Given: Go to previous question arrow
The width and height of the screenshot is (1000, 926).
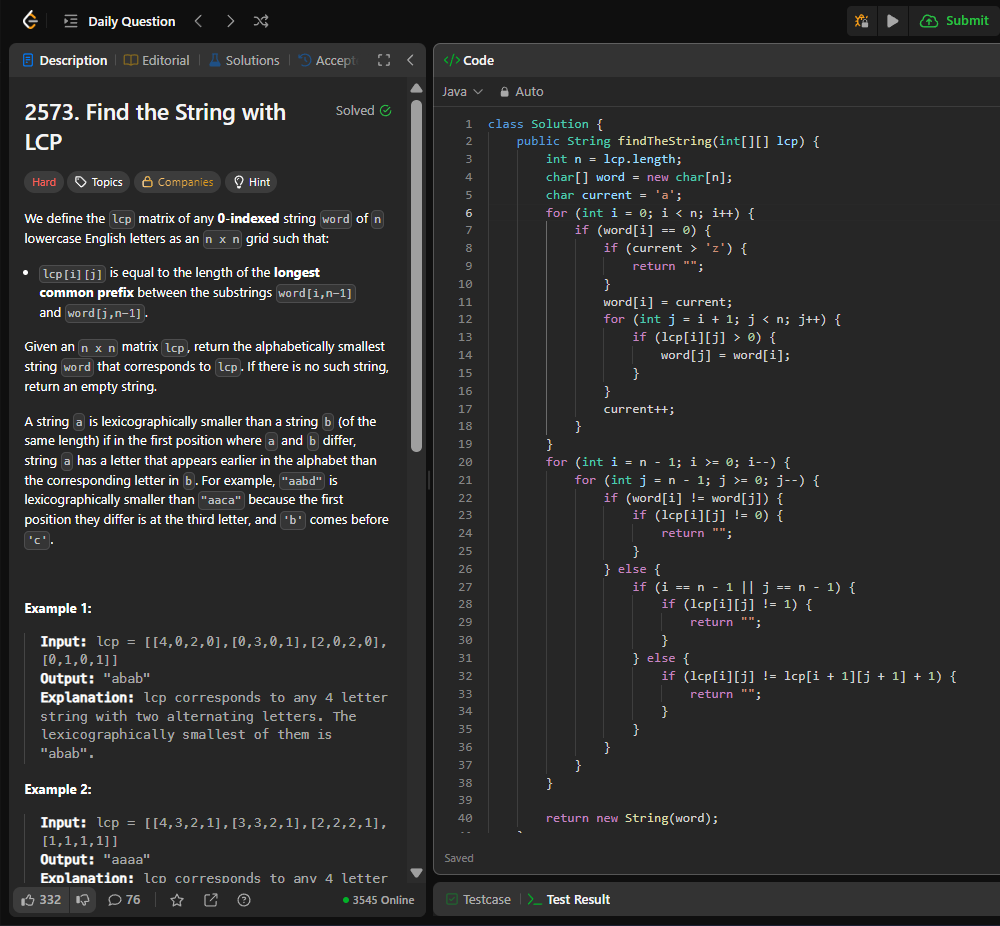Looking at the screenshot, I should [198, 21].
